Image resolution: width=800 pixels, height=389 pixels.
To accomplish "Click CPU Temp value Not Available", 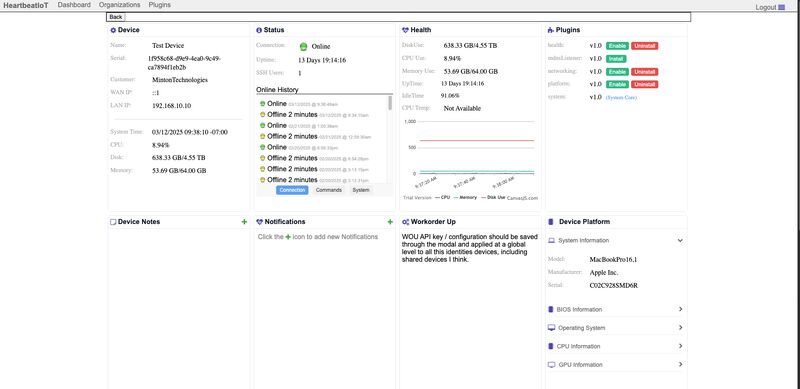I will click(x=462, y=108).
